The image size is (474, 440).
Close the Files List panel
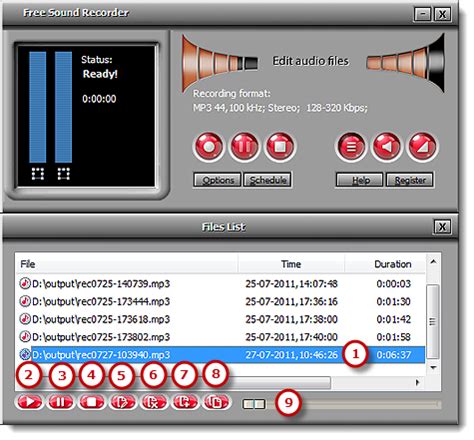click(x=442, y=227)
